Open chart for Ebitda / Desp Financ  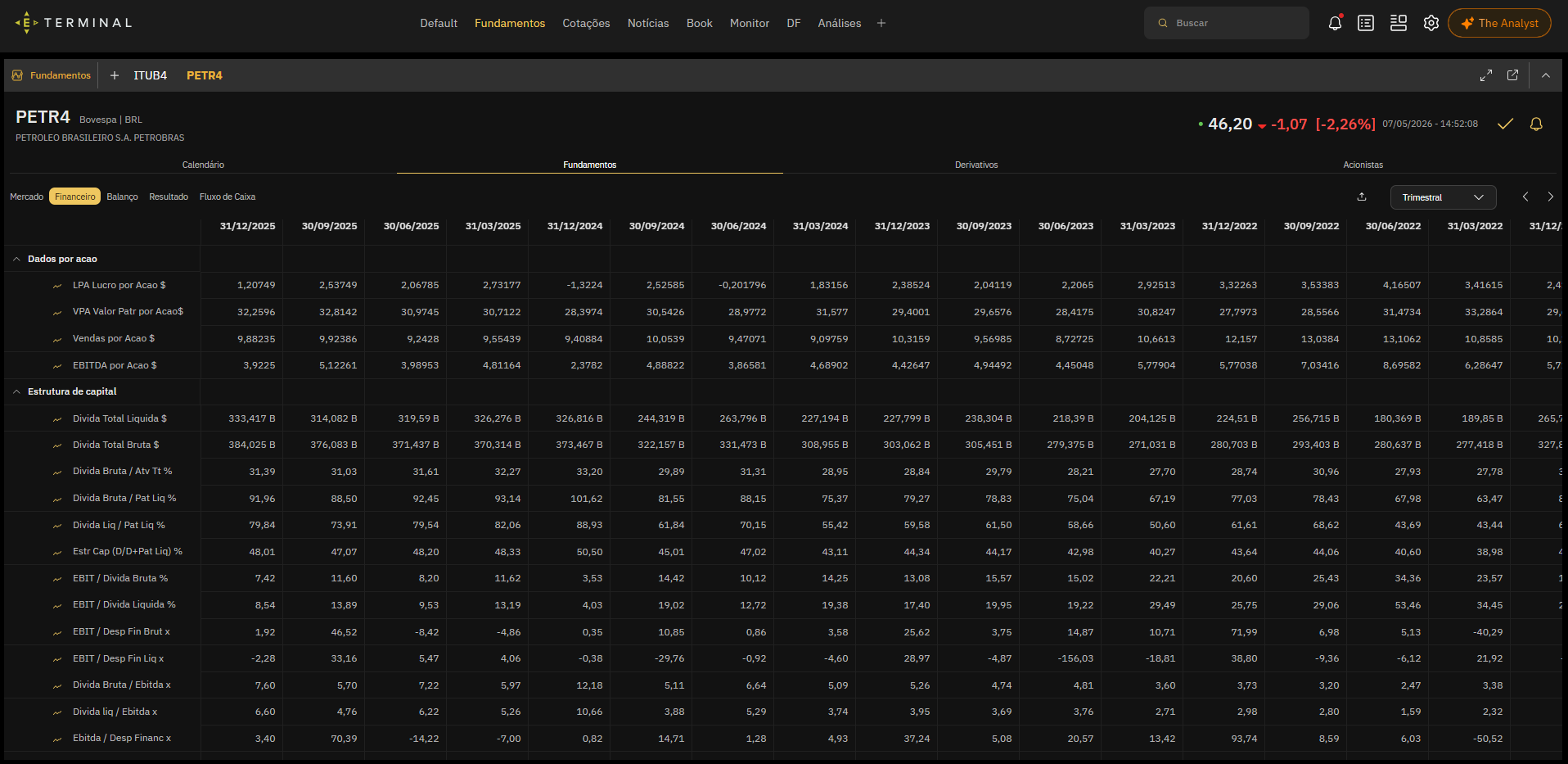tap(57, 739)
